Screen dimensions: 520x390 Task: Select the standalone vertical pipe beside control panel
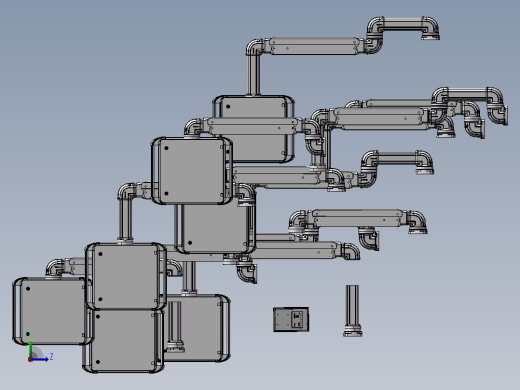(x=353, y=310)
